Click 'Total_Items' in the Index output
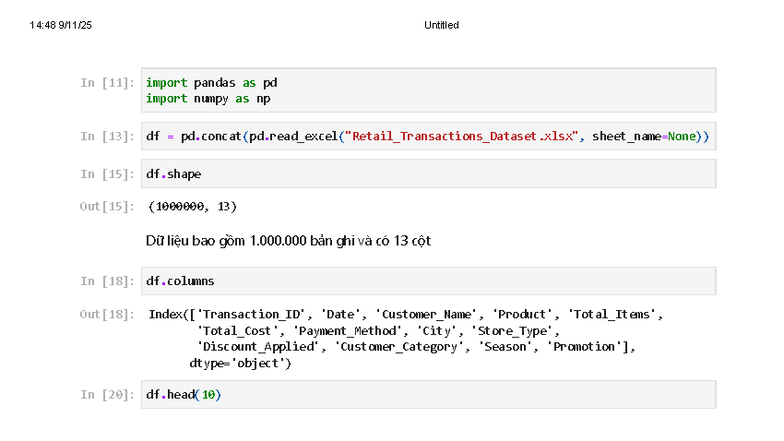This screenshot has height=441, width=784. click(612, 314)
